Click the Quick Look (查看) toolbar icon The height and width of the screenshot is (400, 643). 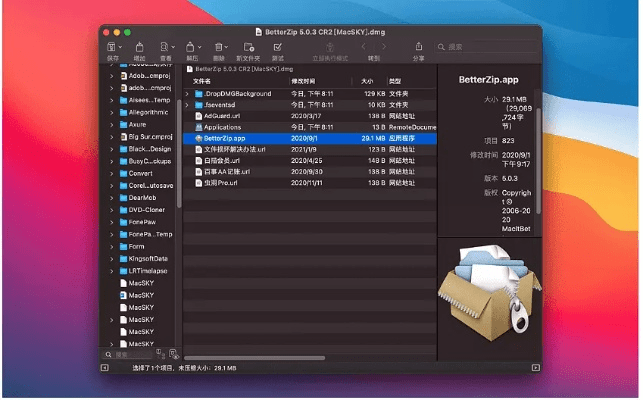pyautogui.click(x=164, y=47)
